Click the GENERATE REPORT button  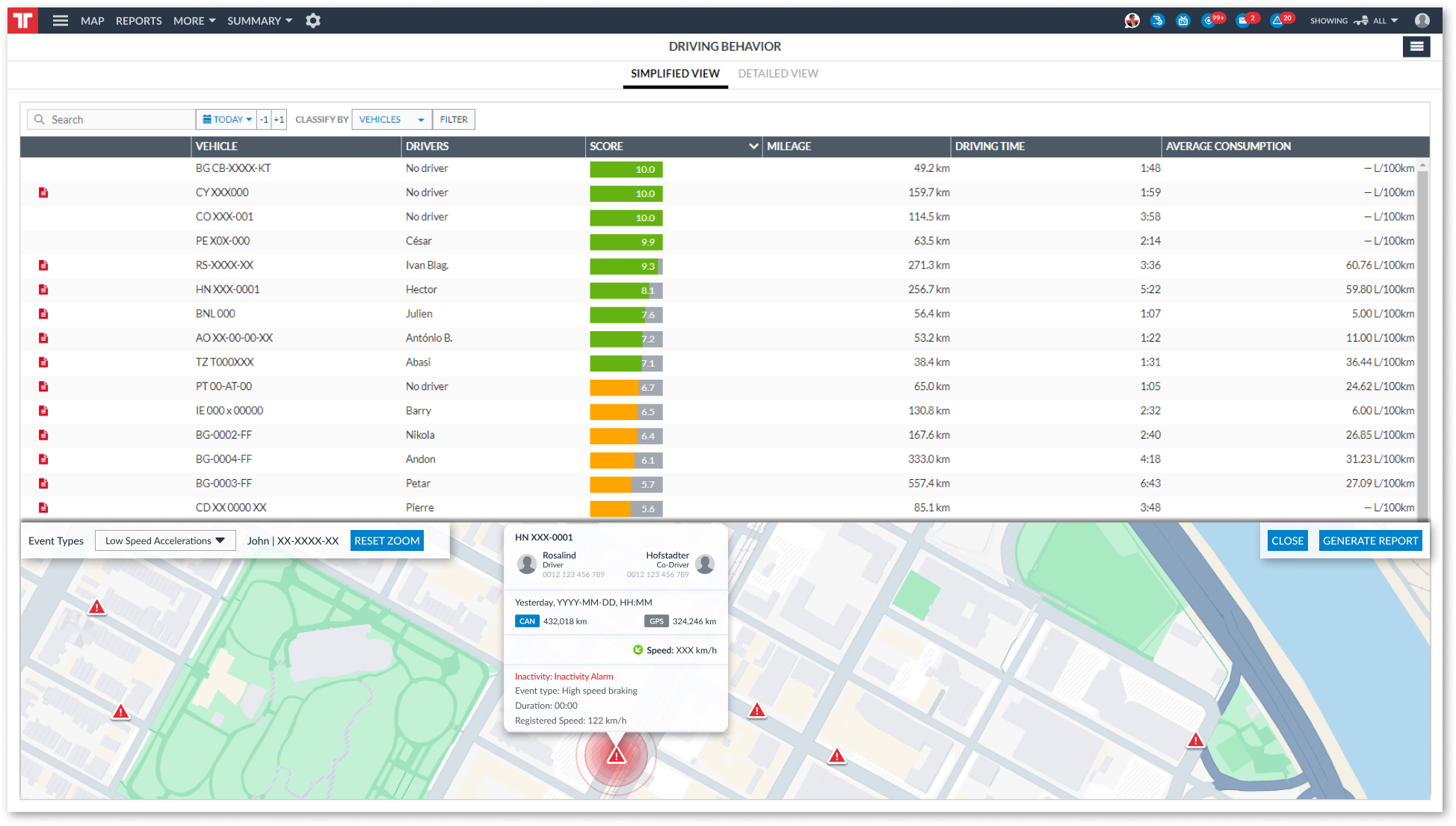[1369, 540]
